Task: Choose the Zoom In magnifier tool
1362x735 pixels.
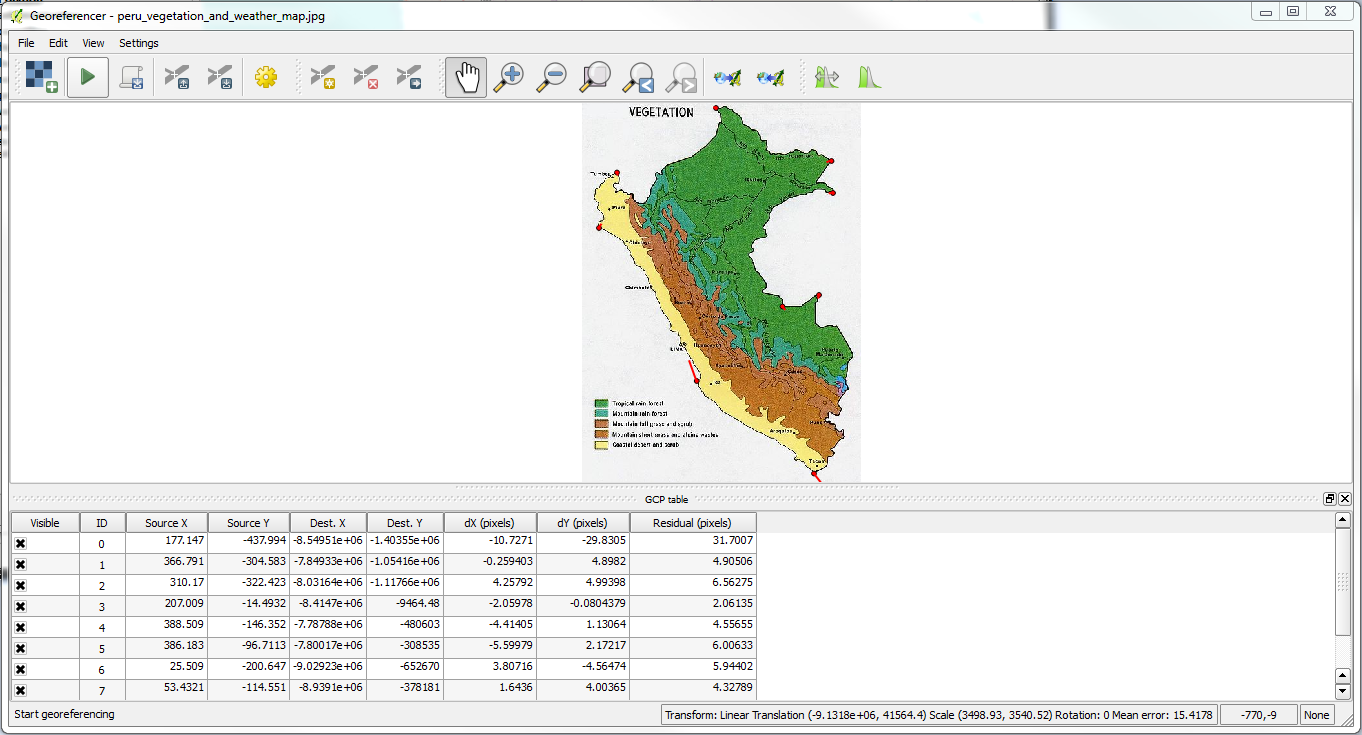Action: tap(509, 77)
